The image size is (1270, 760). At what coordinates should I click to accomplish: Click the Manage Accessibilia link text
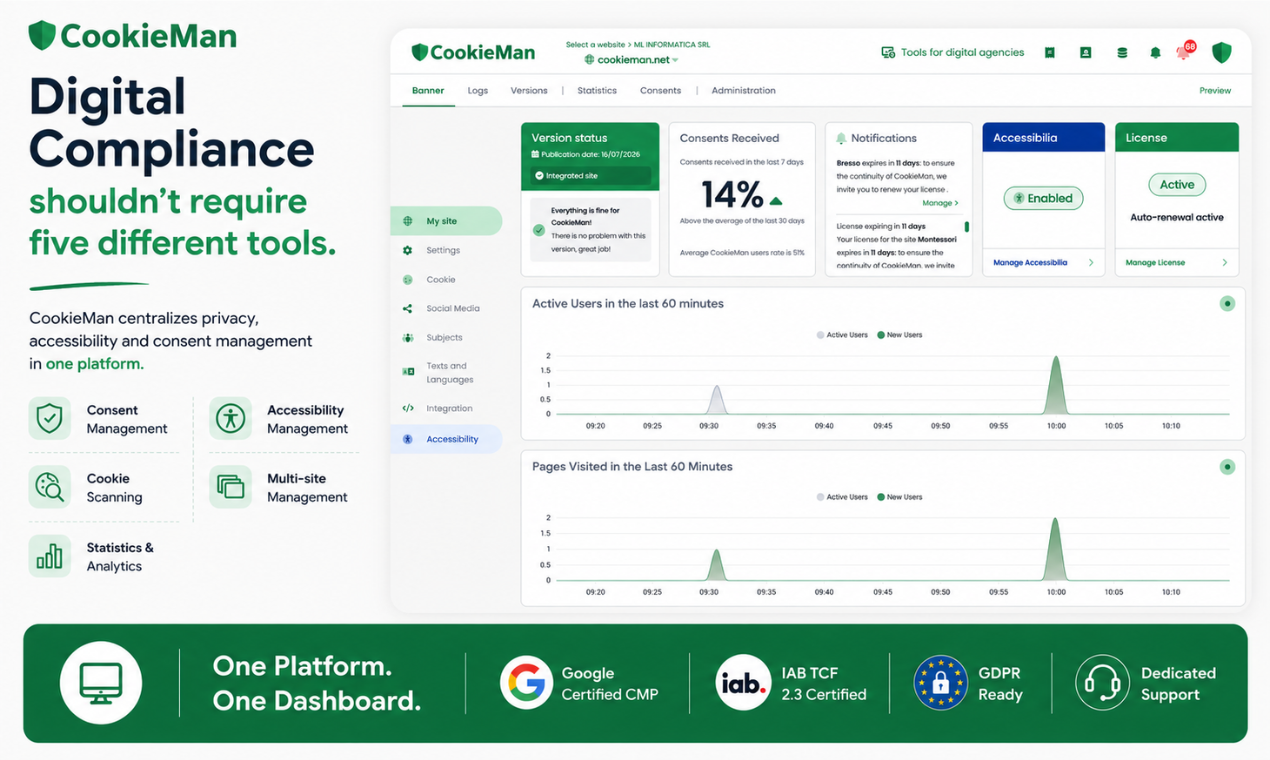click(1030, 263)
